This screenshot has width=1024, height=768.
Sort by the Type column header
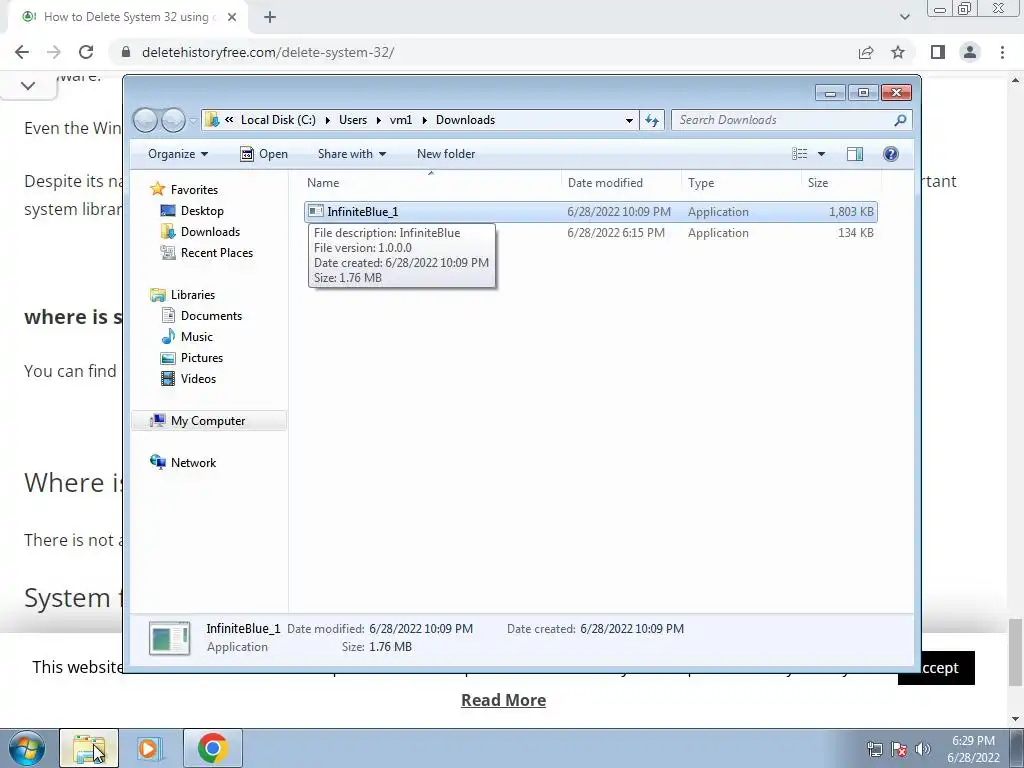tap(742, 183)
